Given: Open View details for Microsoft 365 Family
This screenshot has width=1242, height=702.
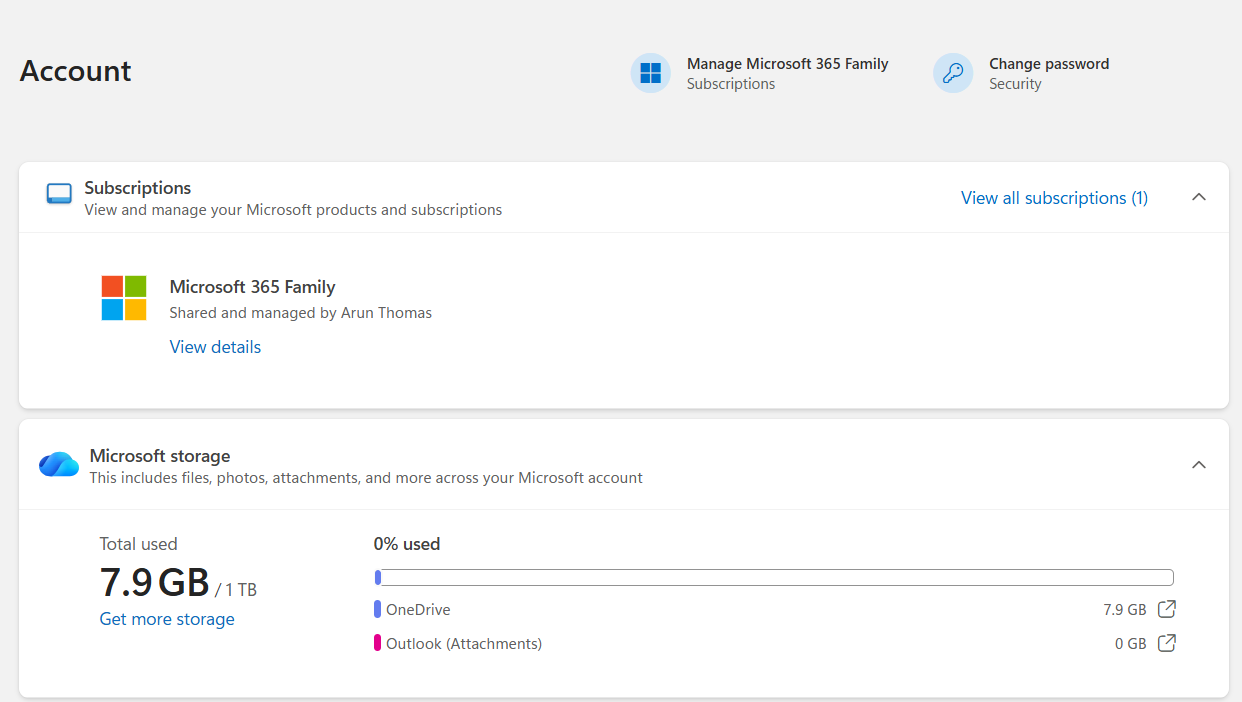Looking at the screenshot, I should [215, 347].
